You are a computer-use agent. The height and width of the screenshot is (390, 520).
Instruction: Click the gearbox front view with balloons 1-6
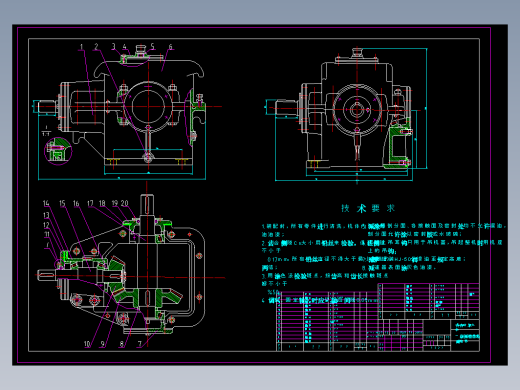pos(122,112)
